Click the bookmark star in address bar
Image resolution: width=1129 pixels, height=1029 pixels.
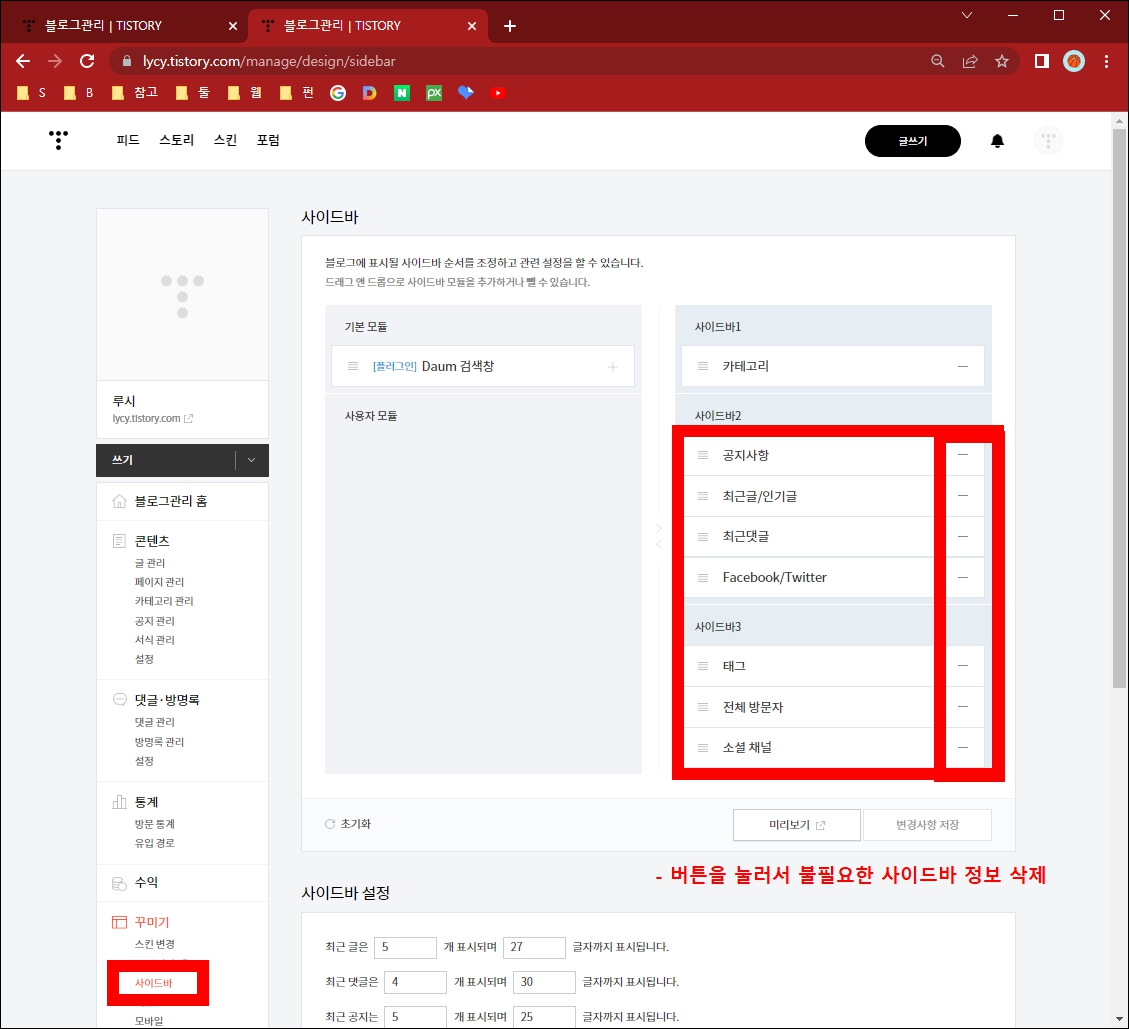click(1002, 61)
